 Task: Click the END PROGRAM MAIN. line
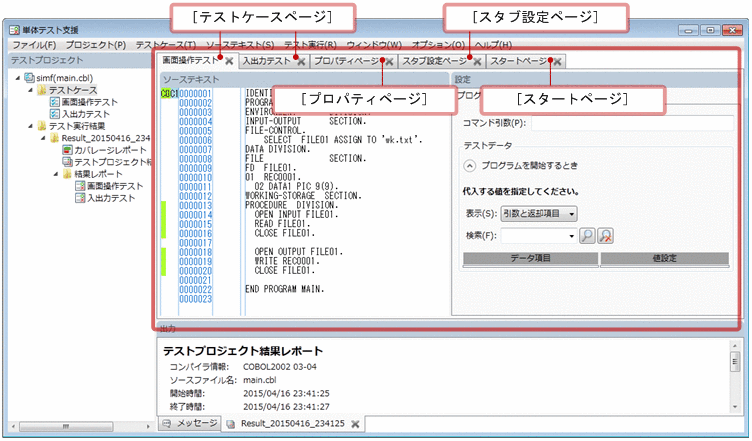(284, 290)
